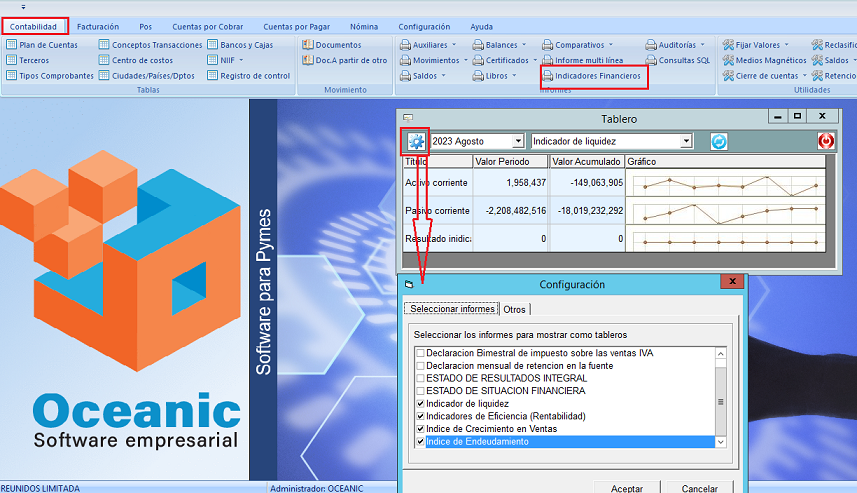
Task: Open the Tablero settings gear icon
Action: [x=416, y=141]
